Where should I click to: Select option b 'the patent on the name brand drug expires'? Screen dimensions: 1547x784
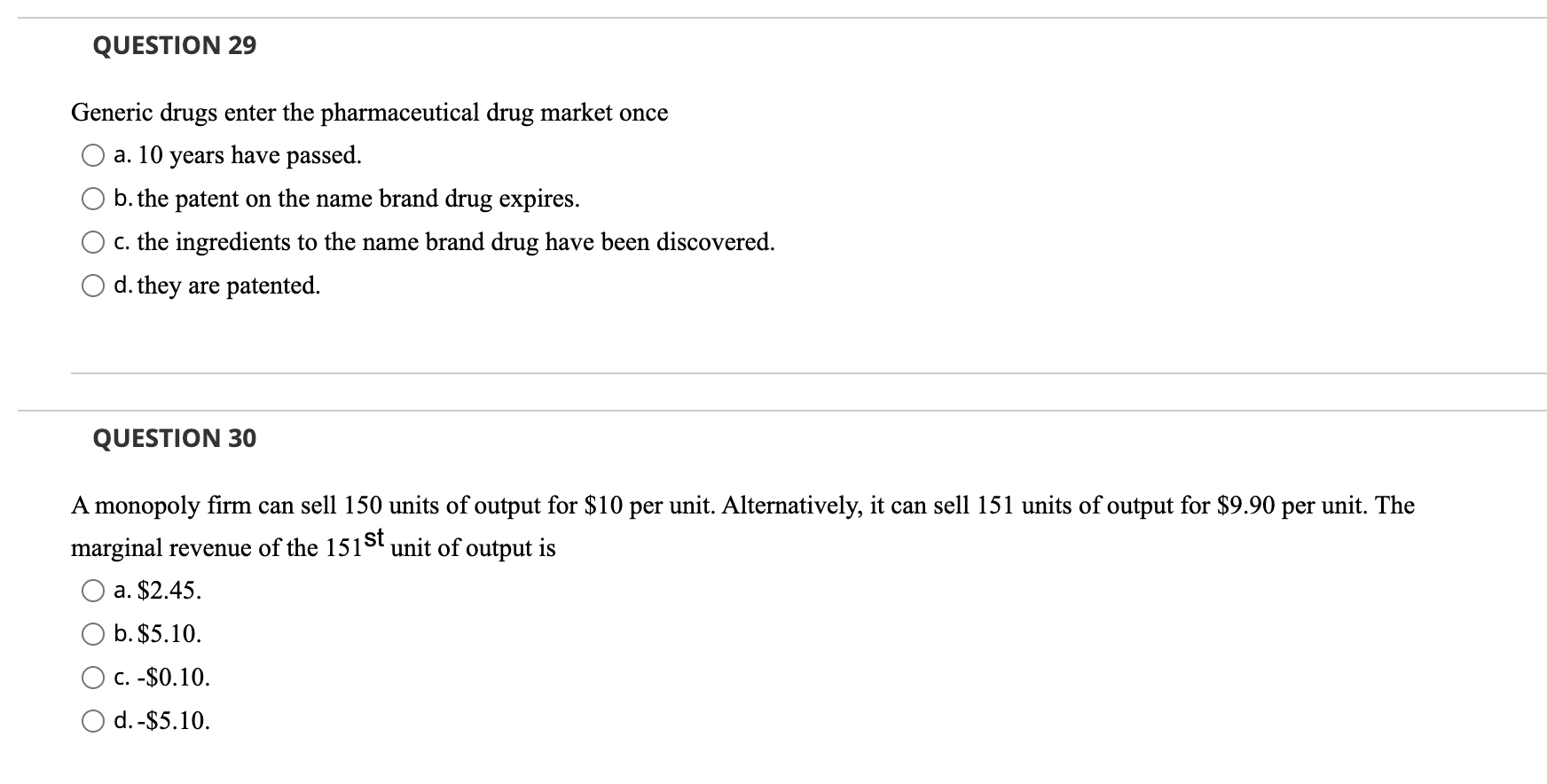92,199
